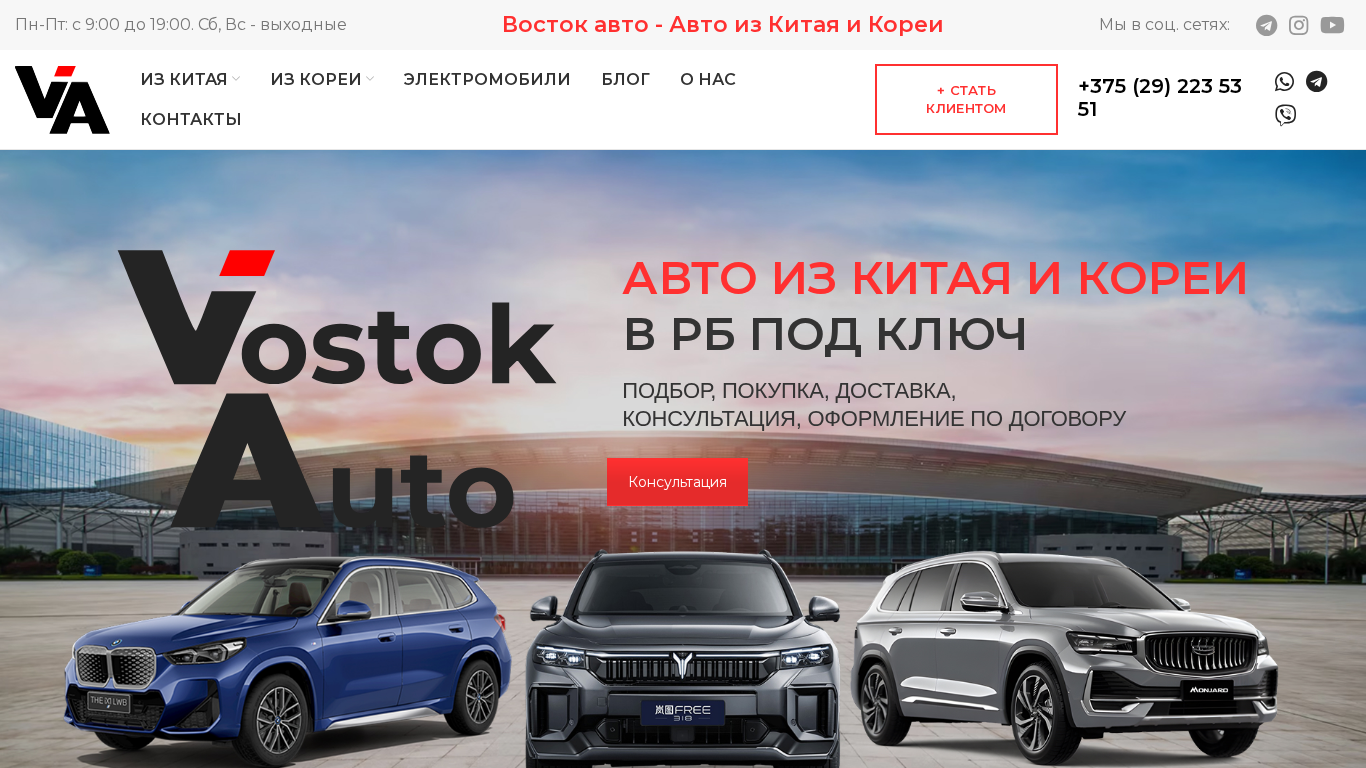Click the + СТАТЬ КЛИЕНТОМ button
1366x768 pixels.
966,99
